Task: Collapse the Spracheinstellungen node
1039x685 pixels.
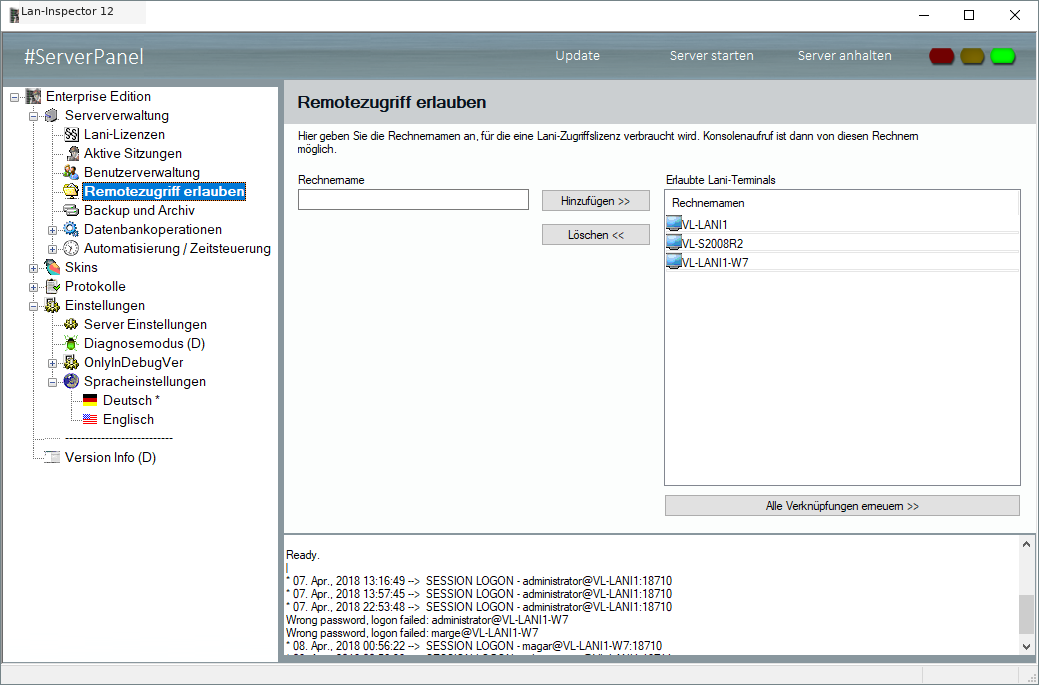Action: tap(52, 382)
